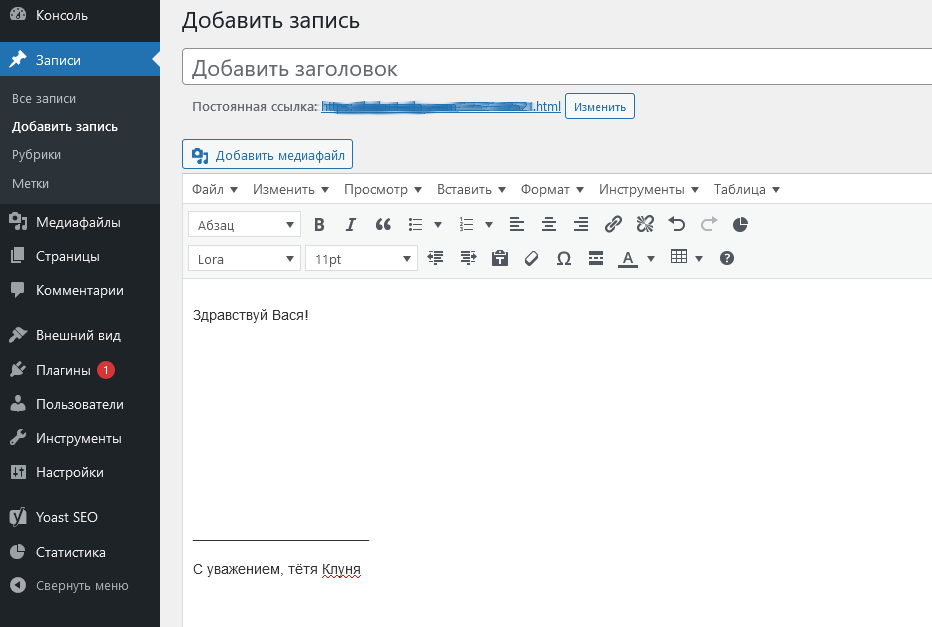Click the Изменить permalink button
The image size is (932, 627).
point(600,107)
